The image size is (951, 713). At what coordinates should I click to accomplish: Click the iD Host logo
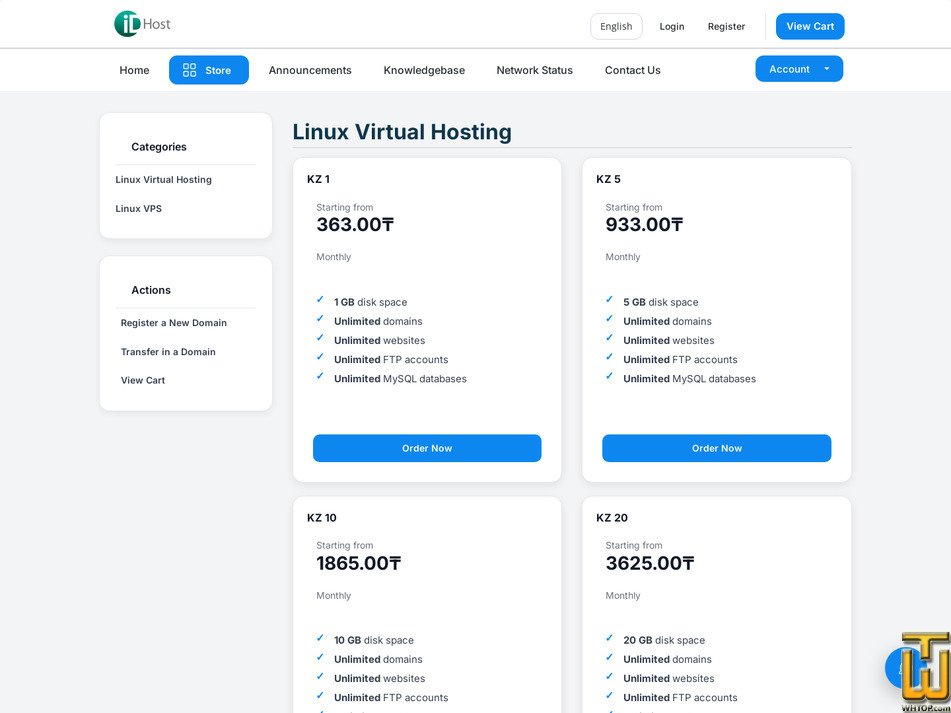(x=143, y=24)
